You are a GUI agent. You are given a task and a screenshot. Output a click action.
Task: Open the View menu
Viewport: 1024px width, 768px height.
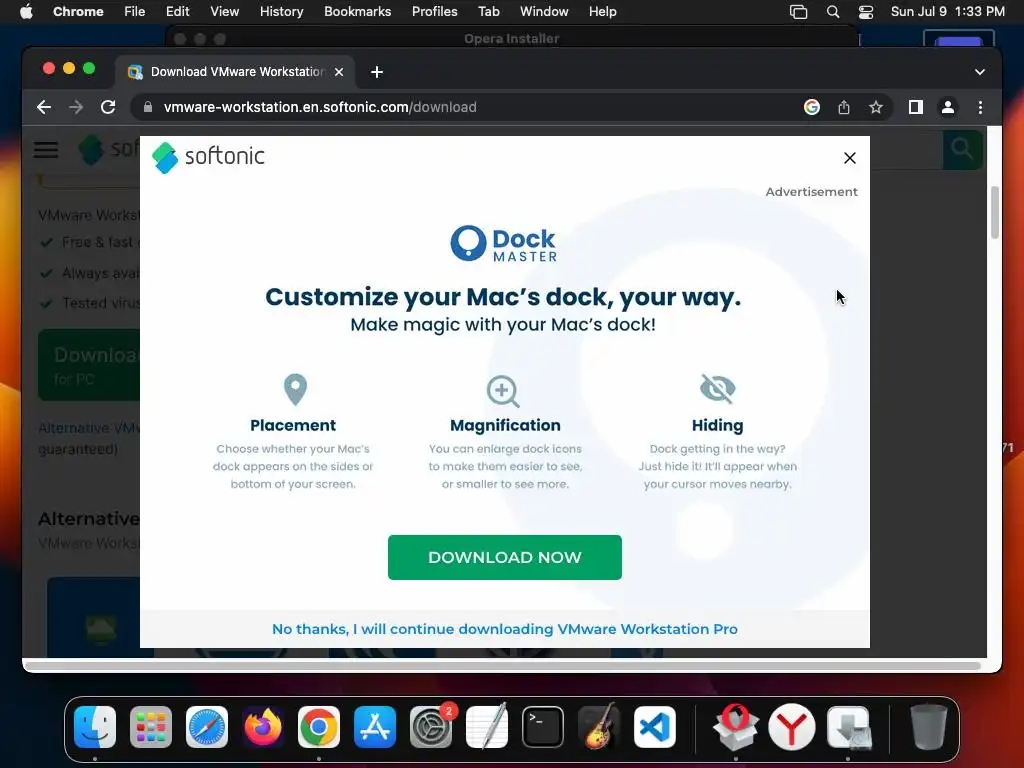225,12
